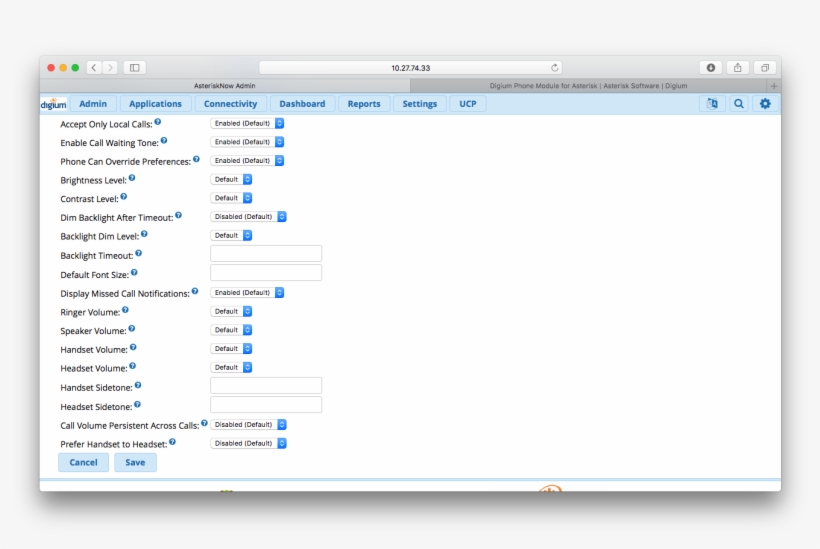Open Enable Call Waiting Tone dropdown
Viewport: 820px width, 549px height.
click(247, 142)
